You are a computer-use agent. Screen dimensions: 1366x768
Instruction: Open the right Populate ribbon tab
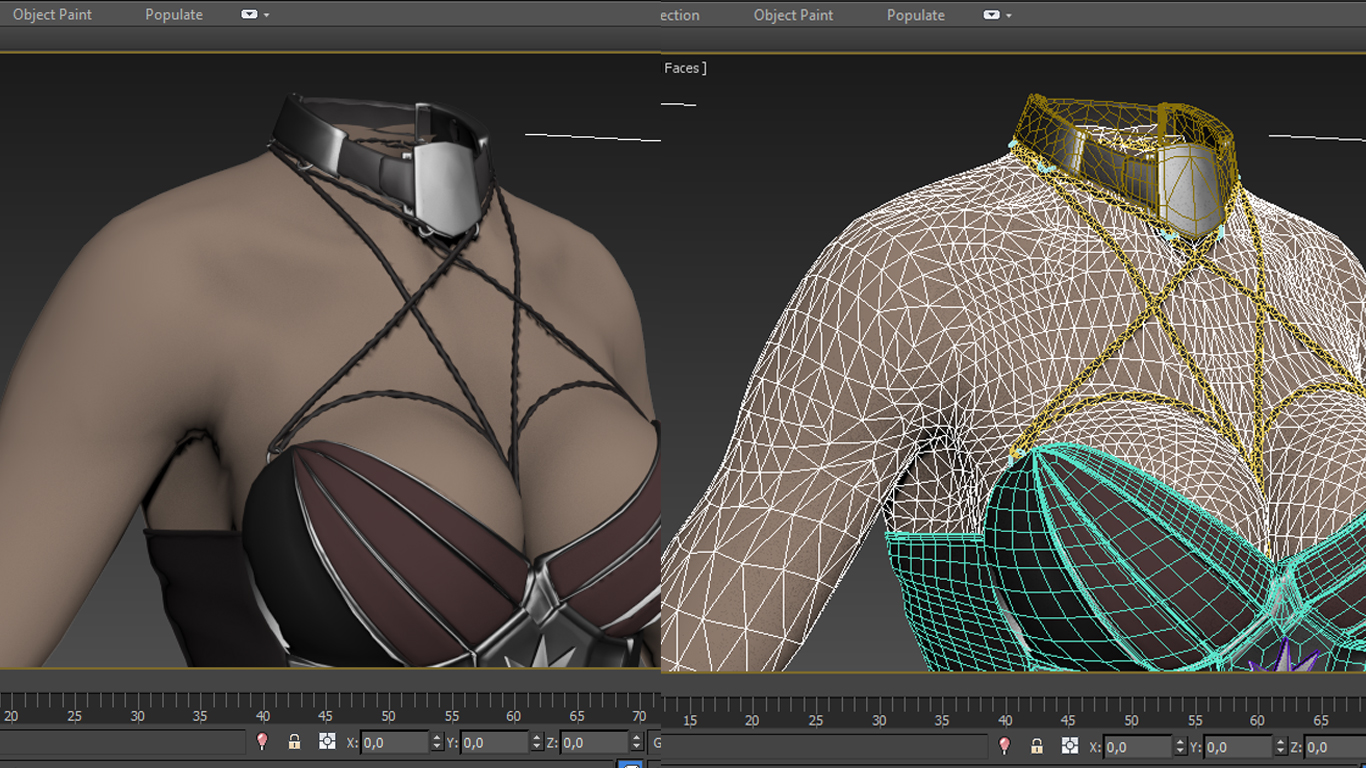[915, 15]
